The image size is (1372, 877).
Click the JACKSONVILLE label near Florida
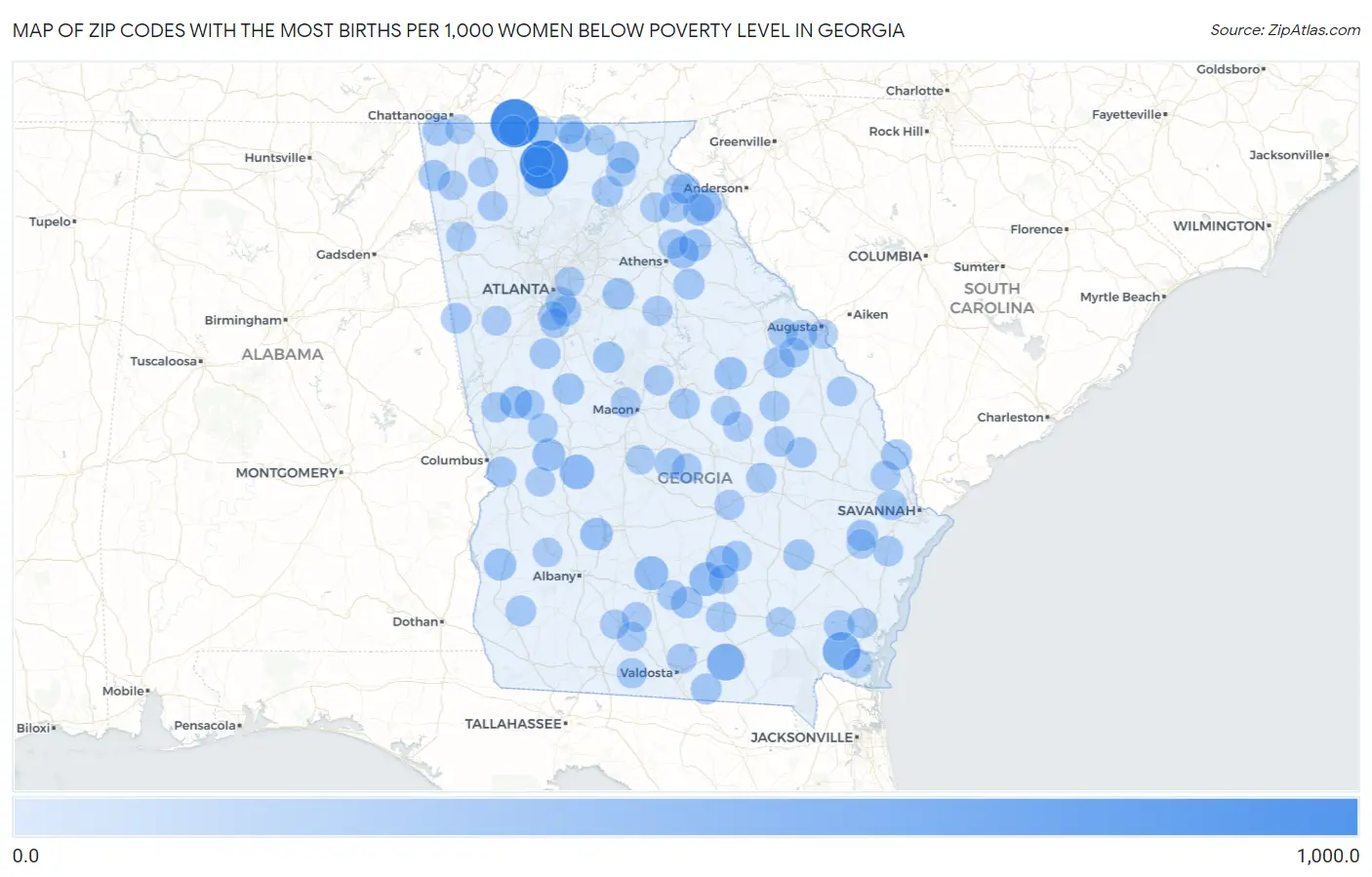pos(801,737)
